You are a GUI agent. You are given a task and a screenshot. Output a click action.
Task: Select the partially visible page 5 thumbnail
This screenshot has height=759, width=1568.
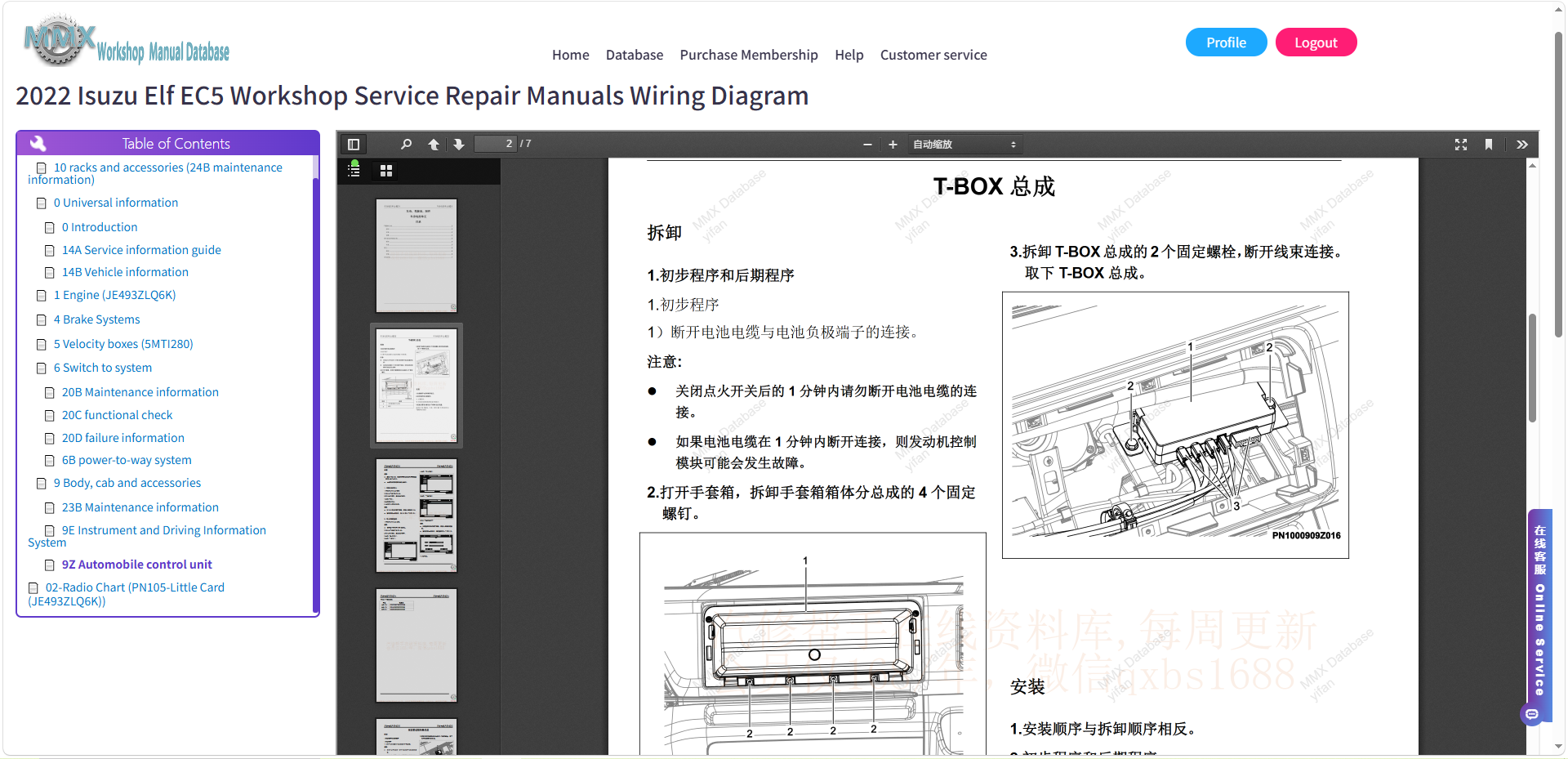click(416, 737)
